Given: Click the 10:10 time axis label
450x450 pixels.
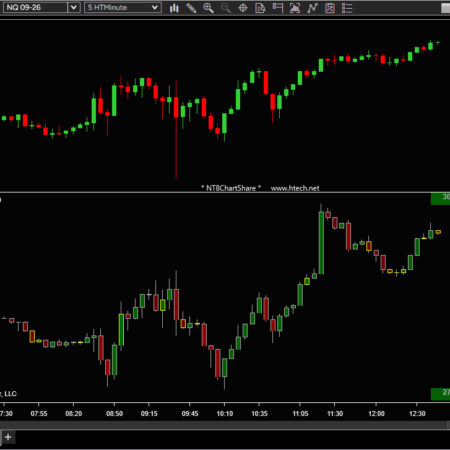Looking at the screenshot, I should pos(225,414).
